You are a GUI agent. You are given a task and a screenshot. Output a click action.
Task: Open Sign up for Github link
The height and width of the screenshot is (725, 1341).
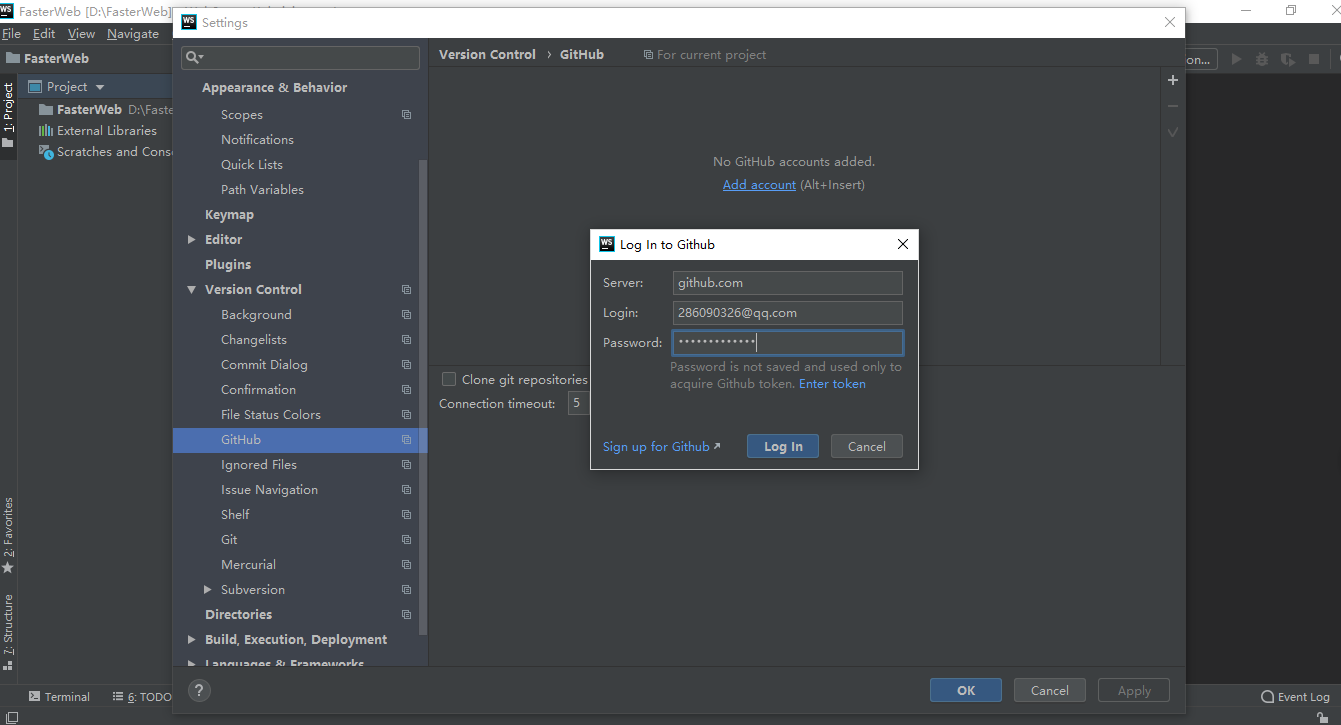662,447
